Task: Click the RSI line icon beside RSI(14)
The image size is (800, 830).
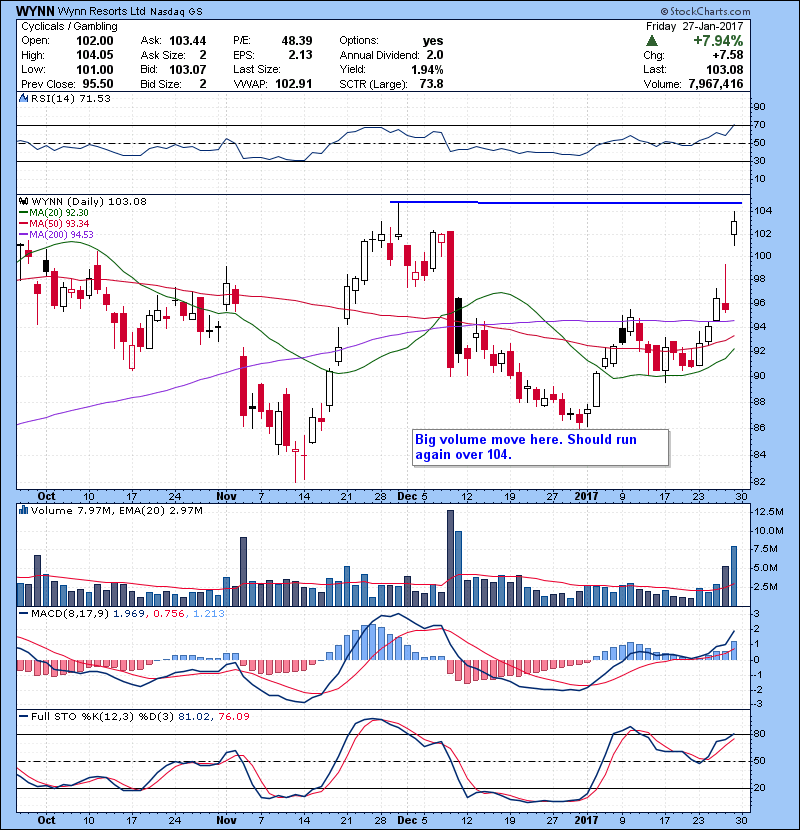Action: point(23,98)
